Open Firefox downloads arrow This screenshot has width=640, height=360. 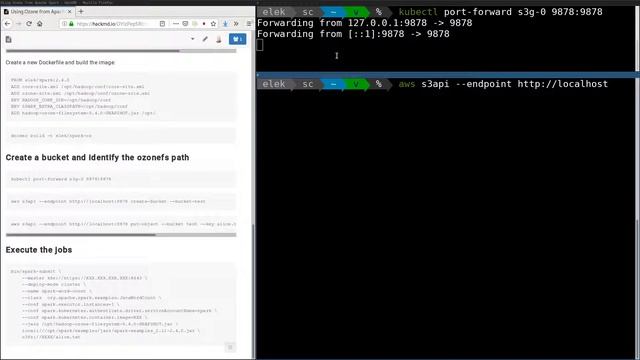pos(225,24)
